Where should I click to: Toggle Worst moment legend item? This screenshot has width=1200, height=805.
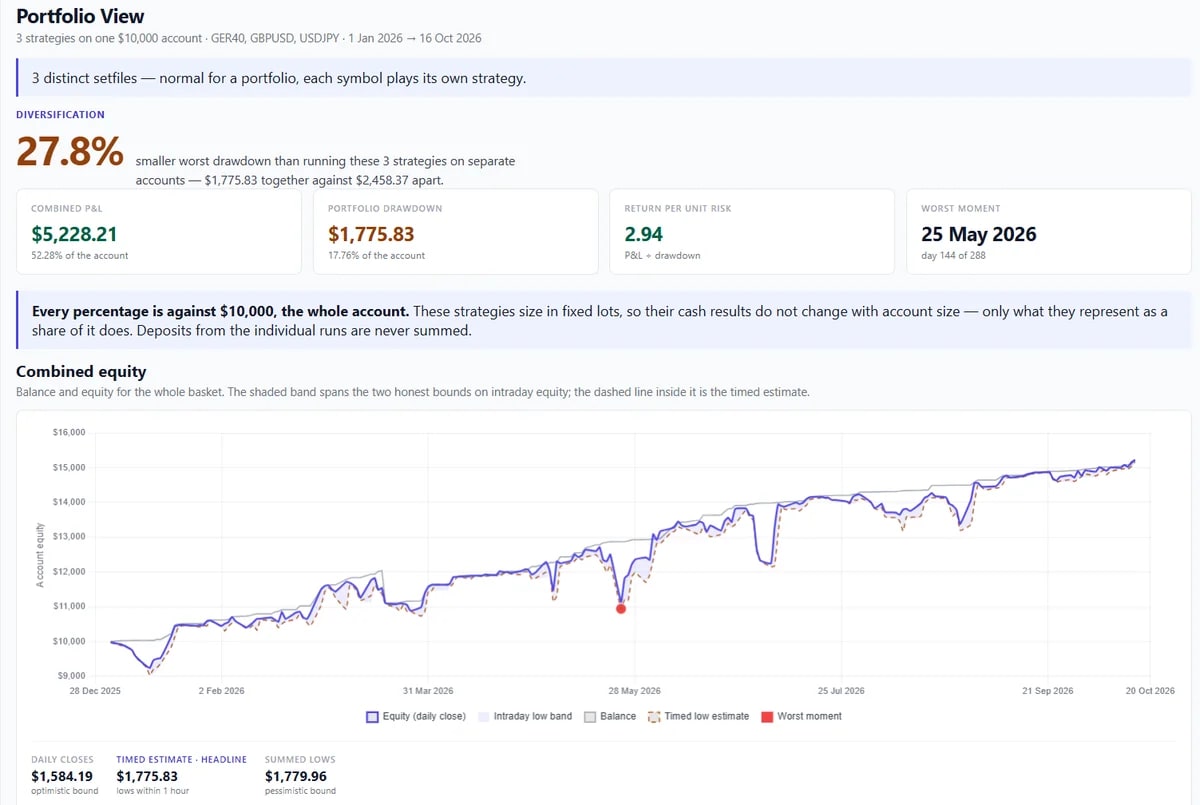coord(801,716)
